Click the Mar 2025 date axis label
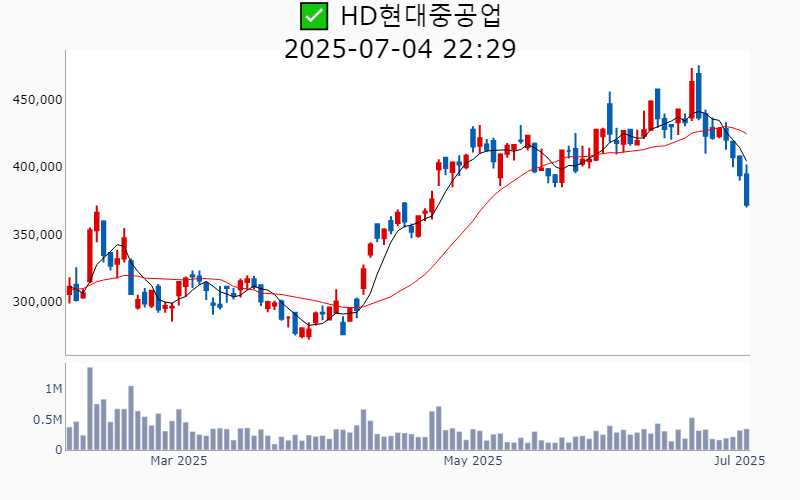 click(179, 461)
